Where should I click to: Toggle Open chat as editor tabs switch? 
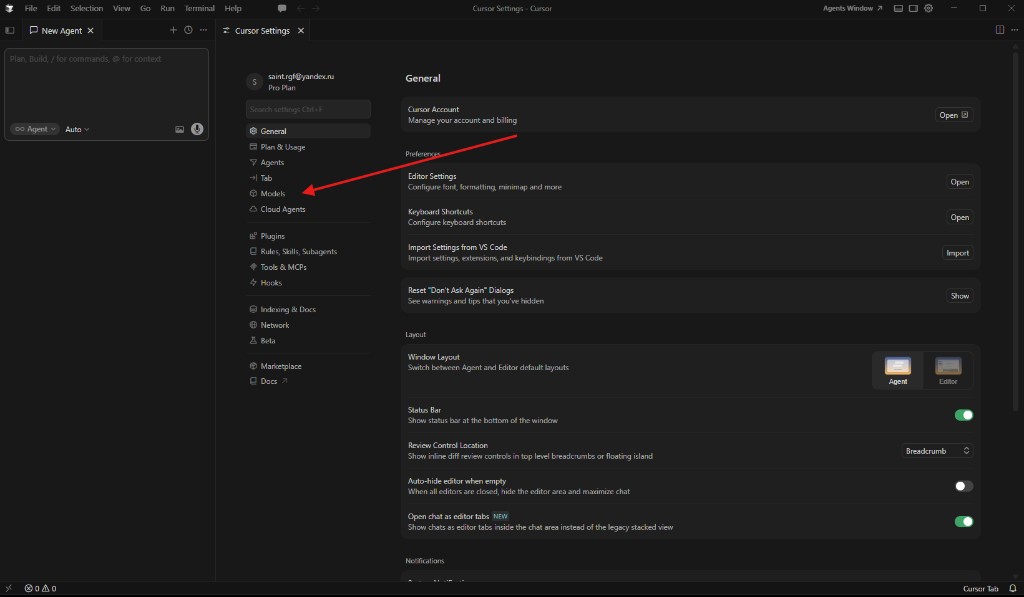click(963, 521)
